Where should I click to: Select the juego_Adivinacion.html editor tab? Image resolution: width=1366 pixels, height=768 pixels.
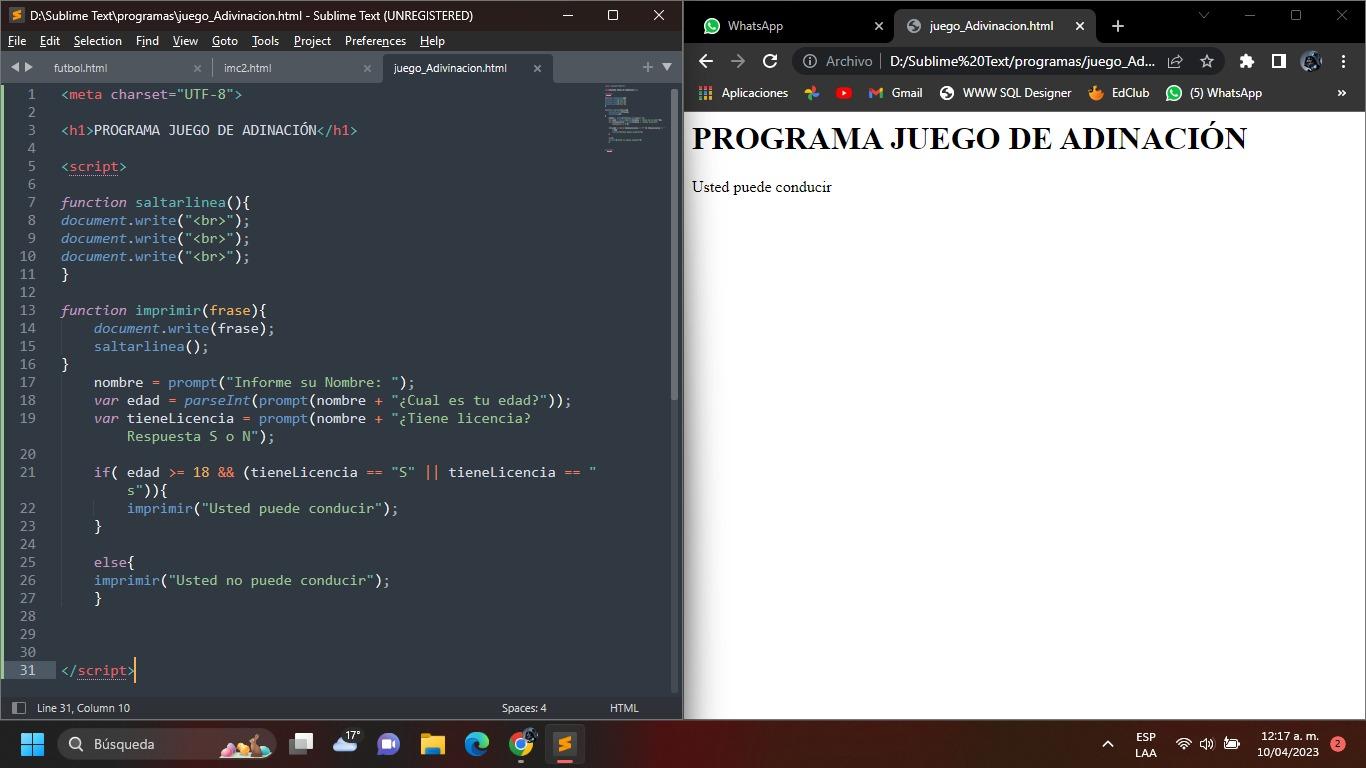(x=450, y=68)
